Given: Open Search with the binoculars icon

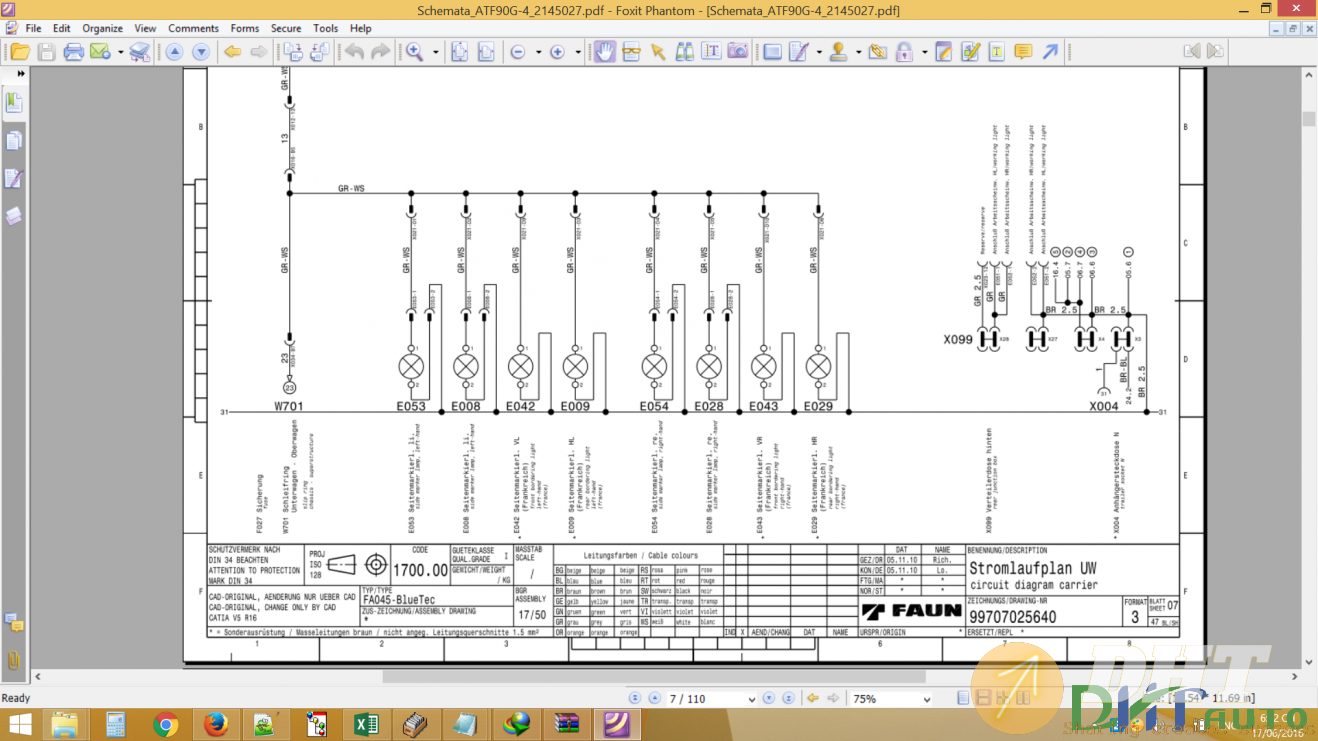Looking at the screenshot, I should click(x=685, y=52).
